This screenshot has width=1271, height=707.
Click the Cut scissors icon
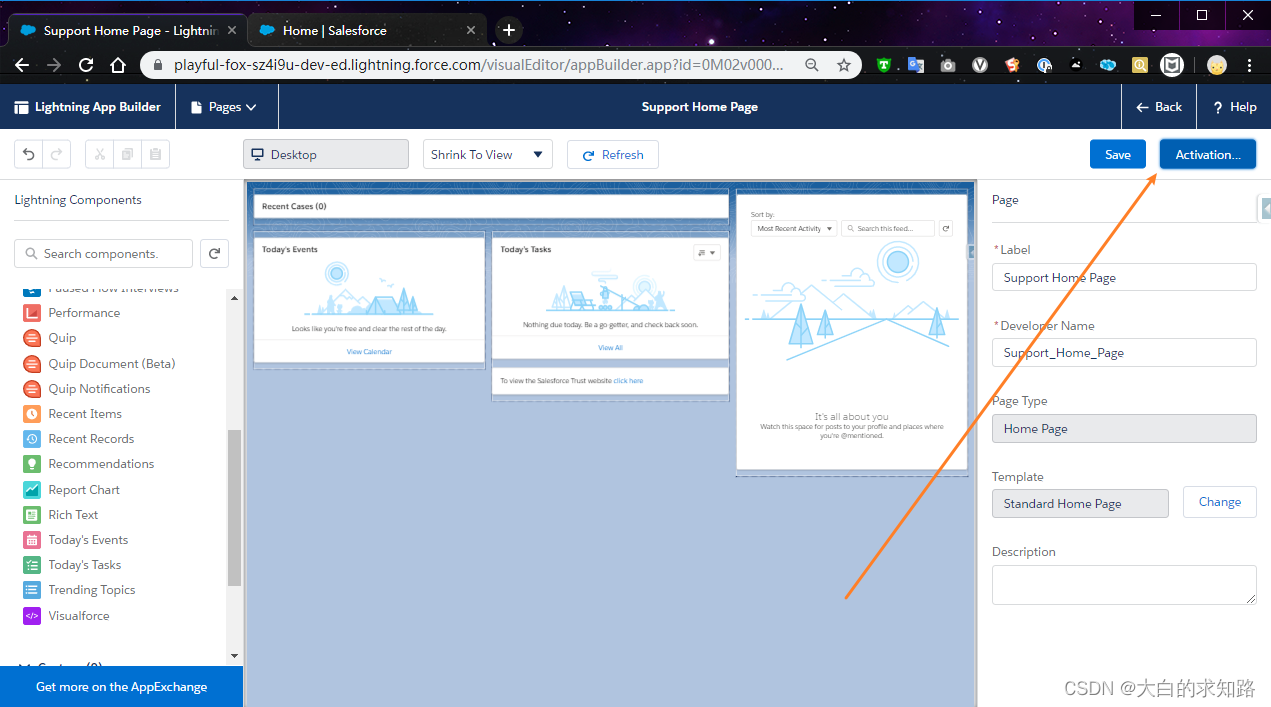99,154
